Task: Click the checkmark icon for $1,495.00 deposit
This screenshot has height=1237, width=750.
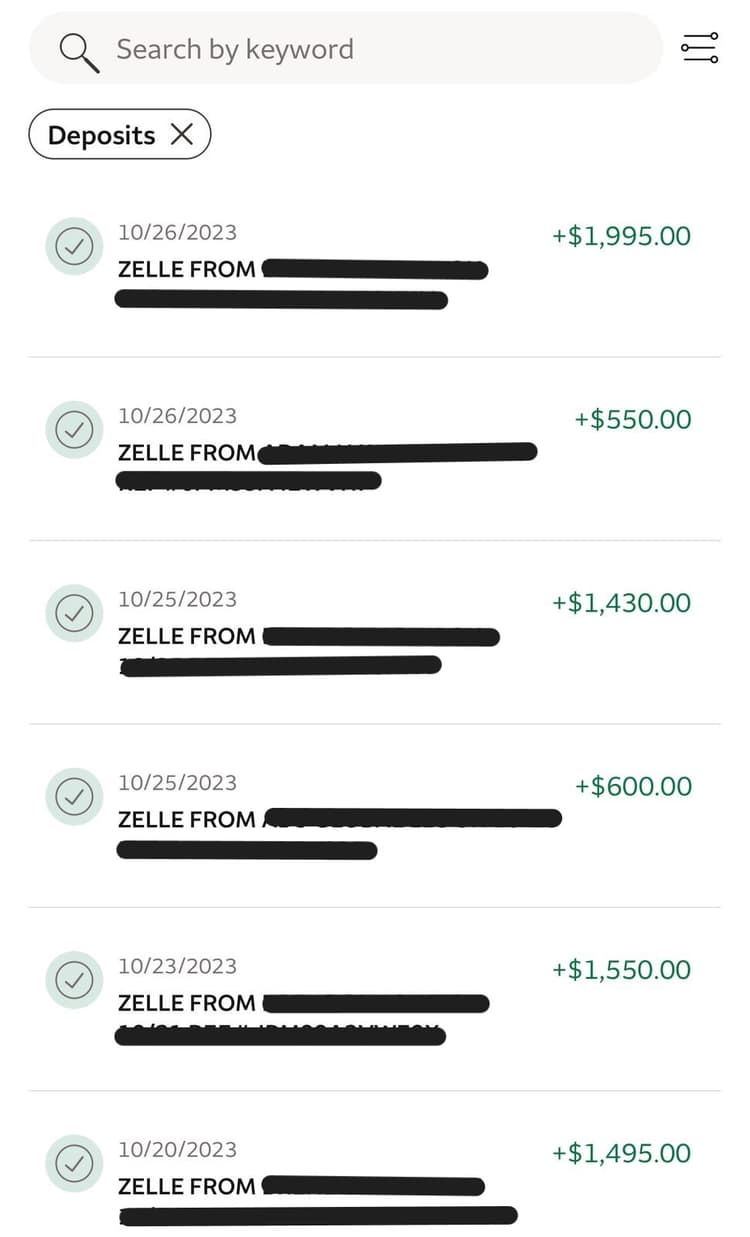Action: point(74,1163)
